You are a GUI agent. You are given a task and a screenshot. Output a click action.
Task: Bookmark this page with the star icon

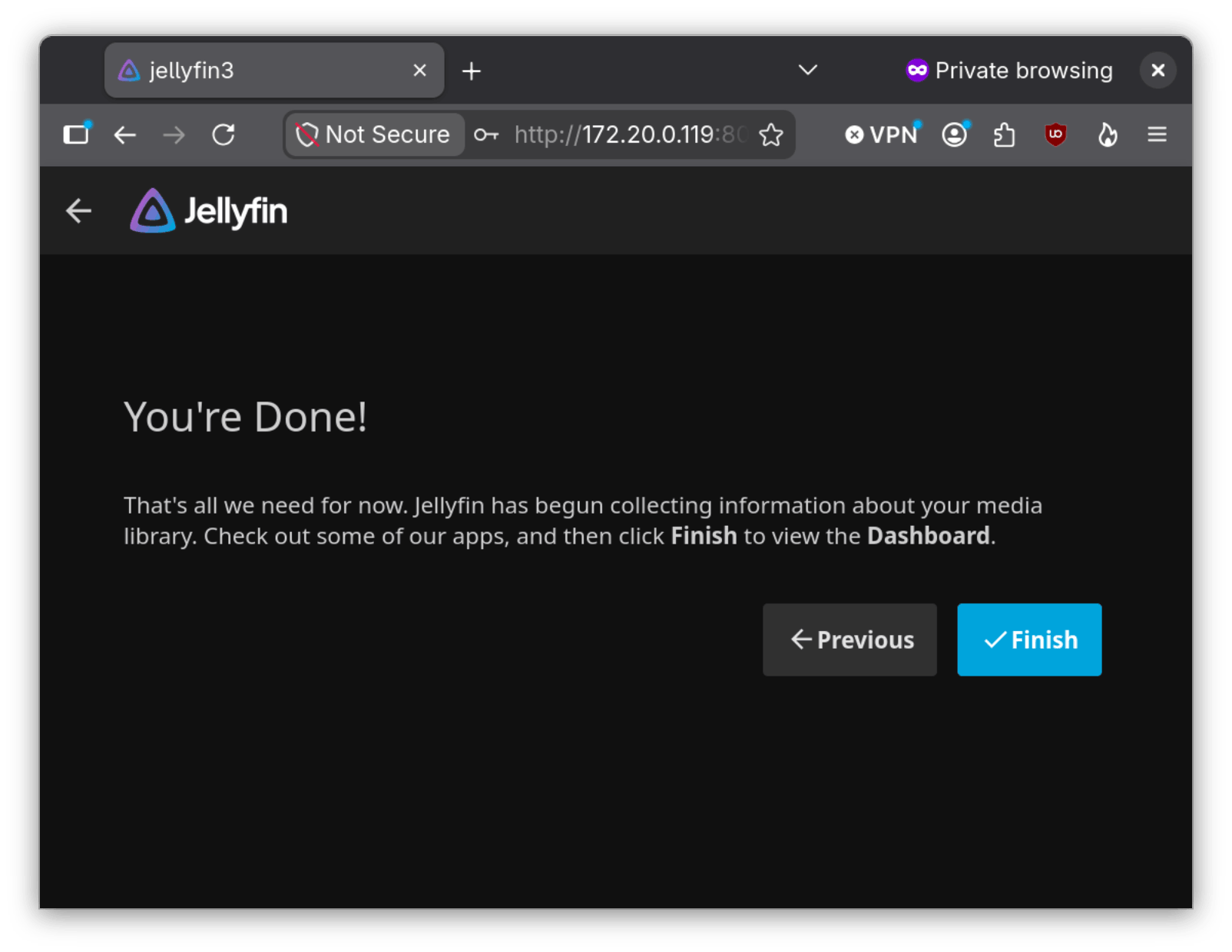coord(770,135)
